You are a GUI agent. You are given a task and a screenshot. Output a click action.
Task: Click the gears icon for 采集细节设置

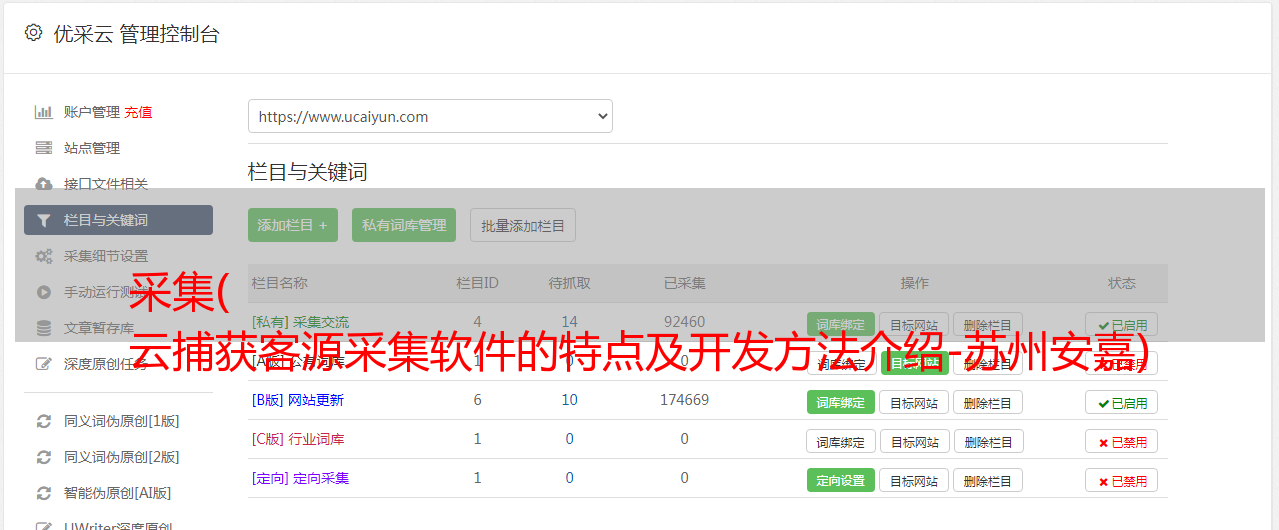[x=43, y=256]
